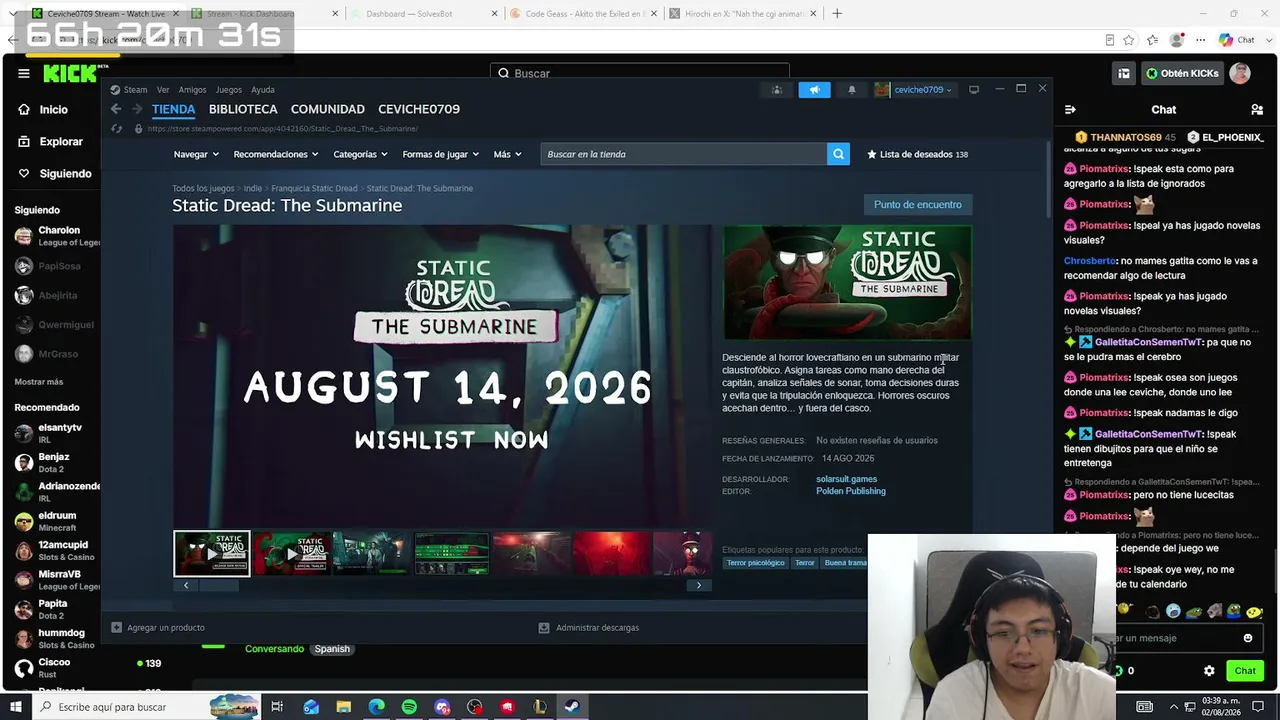The image size is (1280, 720).
Task: Open the Ver menu
Action: coord(163,90)
